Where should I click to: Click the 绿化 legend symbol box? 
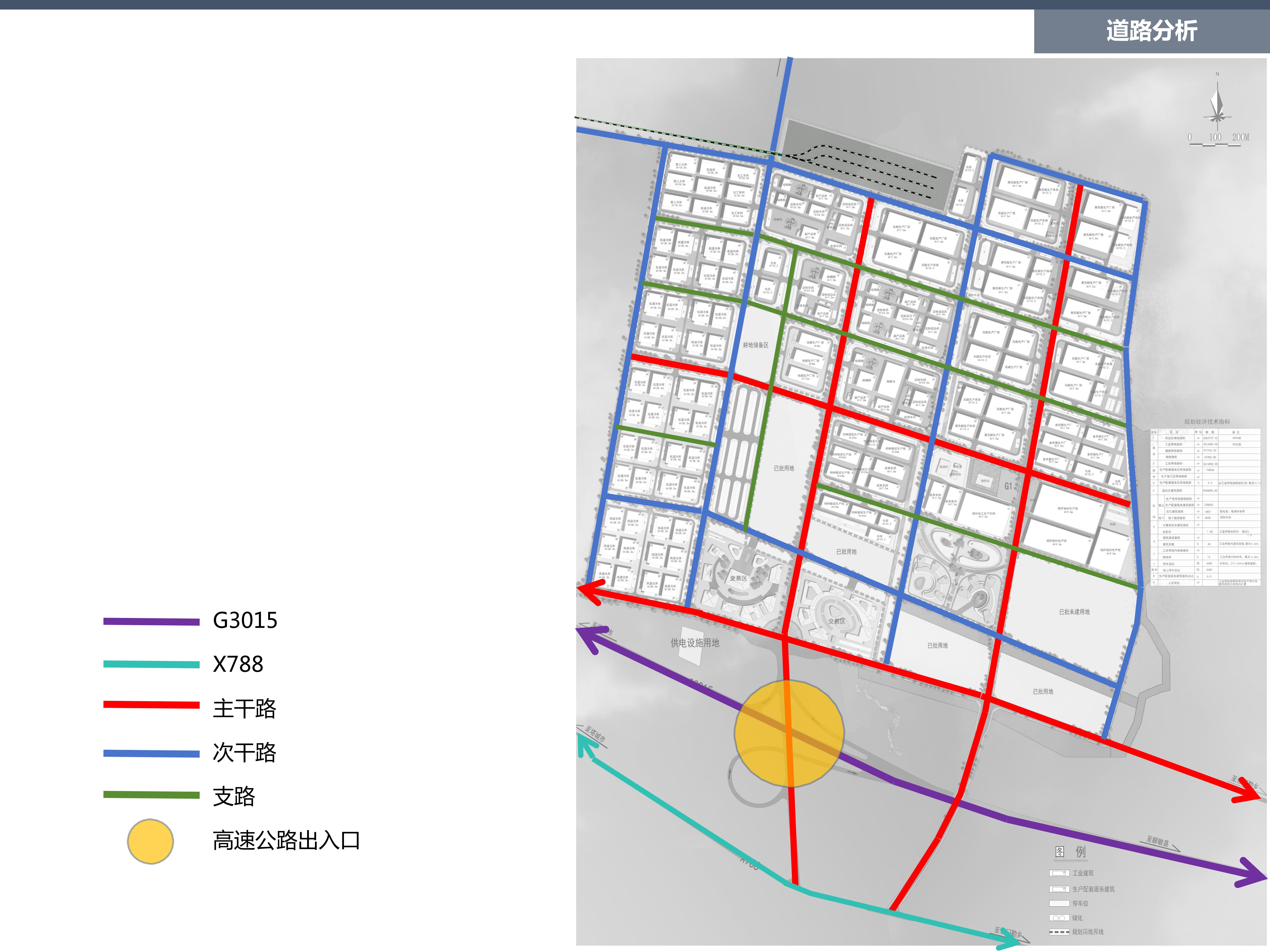(x=1059, y=918)
